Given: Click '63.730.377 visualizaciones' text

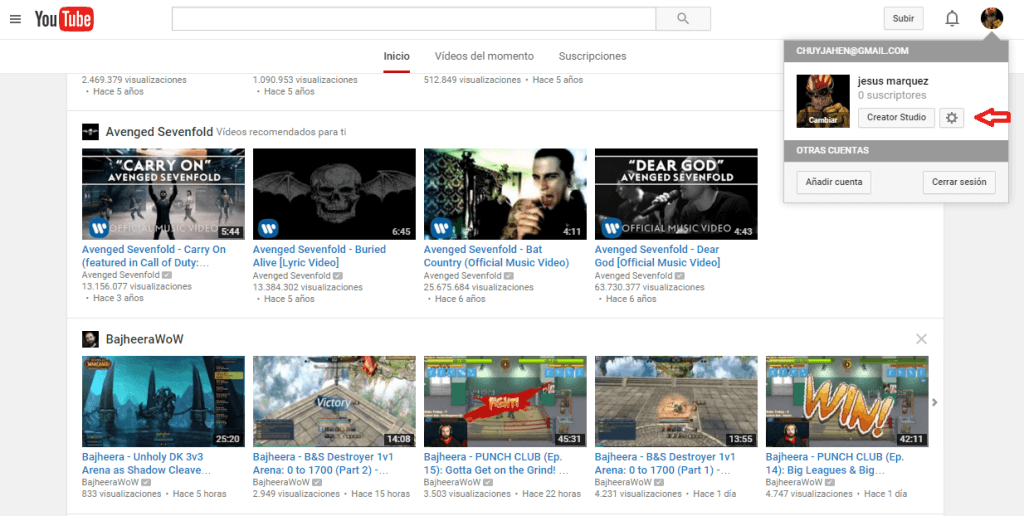Looking at the screenshot, I should pyautogui.click(x=650, y=287).
